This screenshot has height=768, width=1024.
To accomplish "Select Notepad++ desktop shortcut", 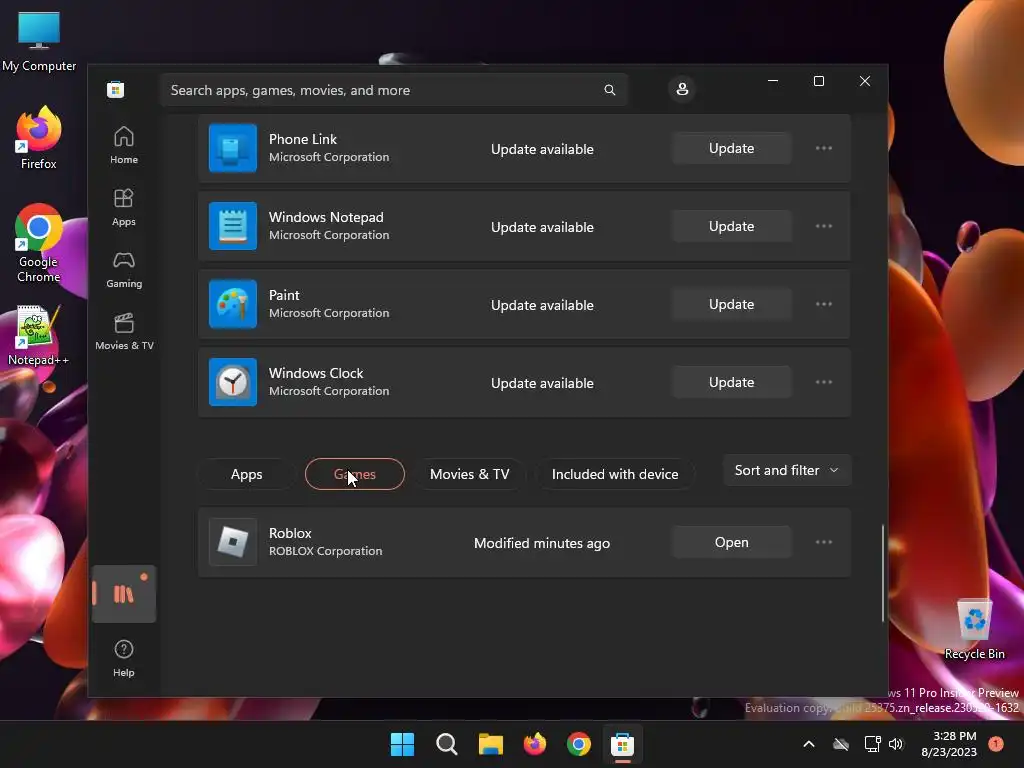I will point(38,336).
